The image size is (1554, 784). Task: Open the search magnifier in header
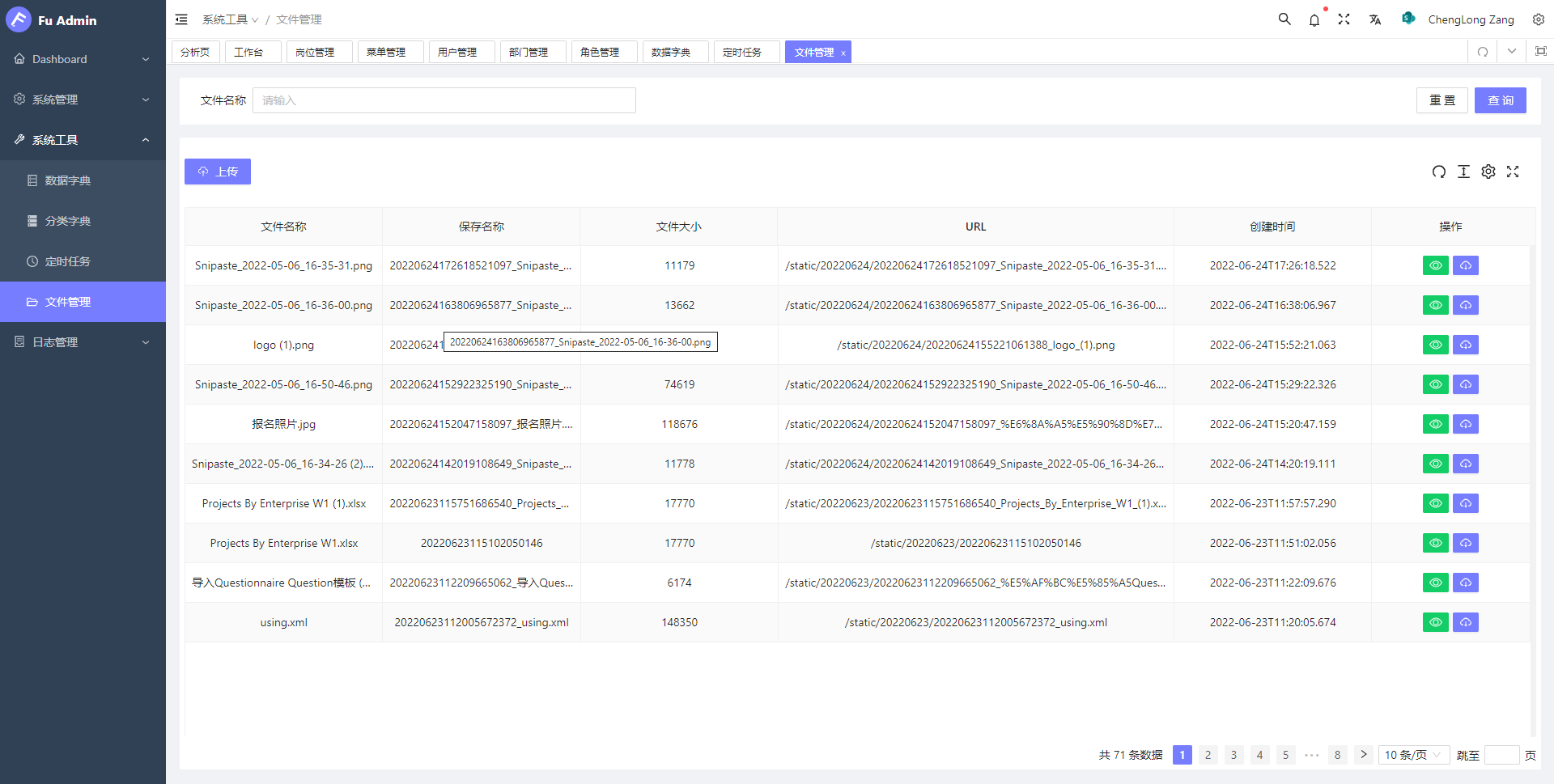tap(1284, 19)
